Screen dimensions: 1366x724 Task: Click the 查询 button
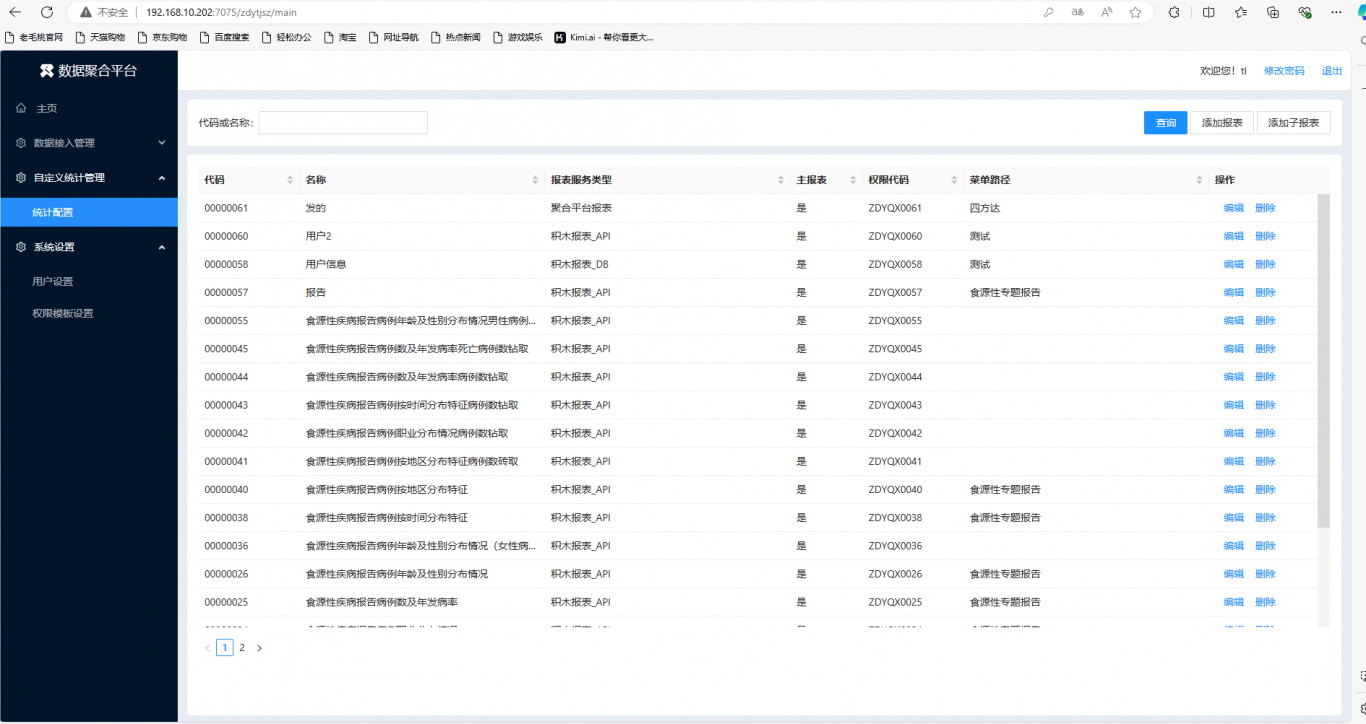tap(1165, 123)
